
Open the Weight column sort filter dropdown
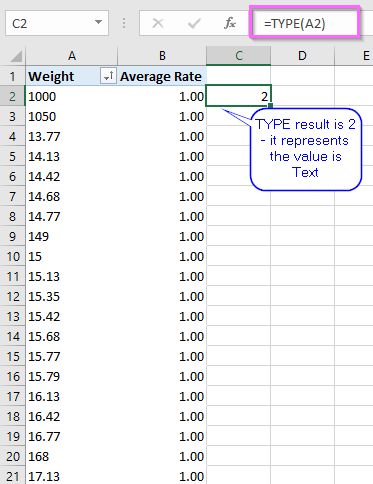(x=108, y=76)
